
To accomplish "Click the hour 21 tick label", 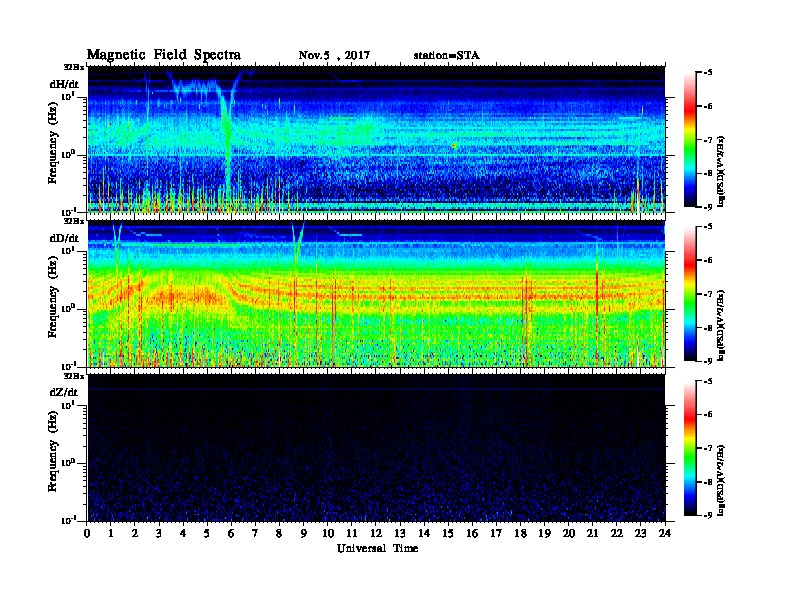I will [x=592, y=534].
